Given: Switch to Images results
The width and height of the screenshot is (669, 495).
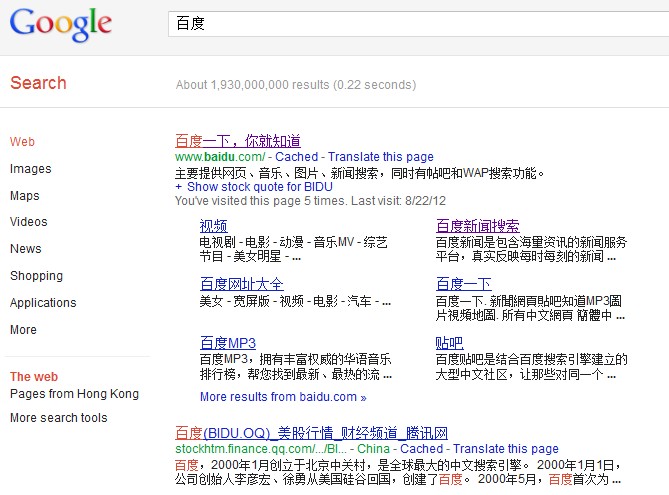Looking at the screenshot, I should 30,169.
